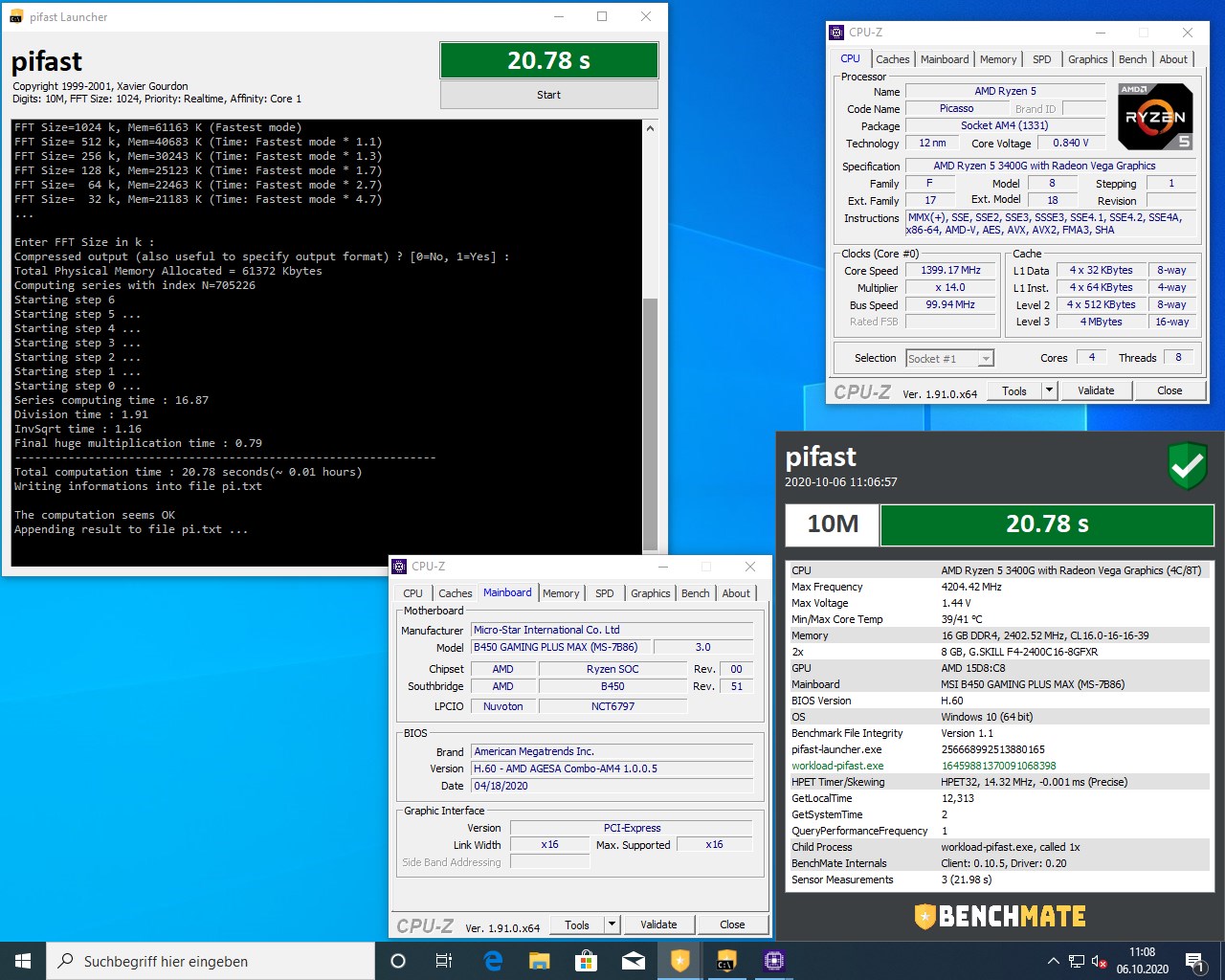Screen dimensions: 1225x980
Task: Launch Microsoft Edge from taskbar
Action: tap(493, 961)
